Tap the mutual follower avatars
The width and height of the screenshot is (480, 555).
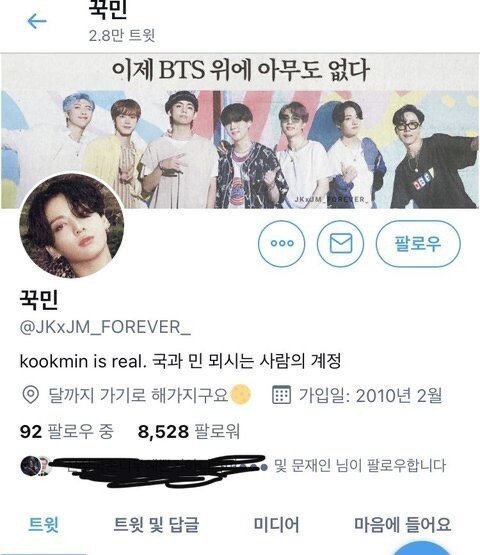point(35,466)
